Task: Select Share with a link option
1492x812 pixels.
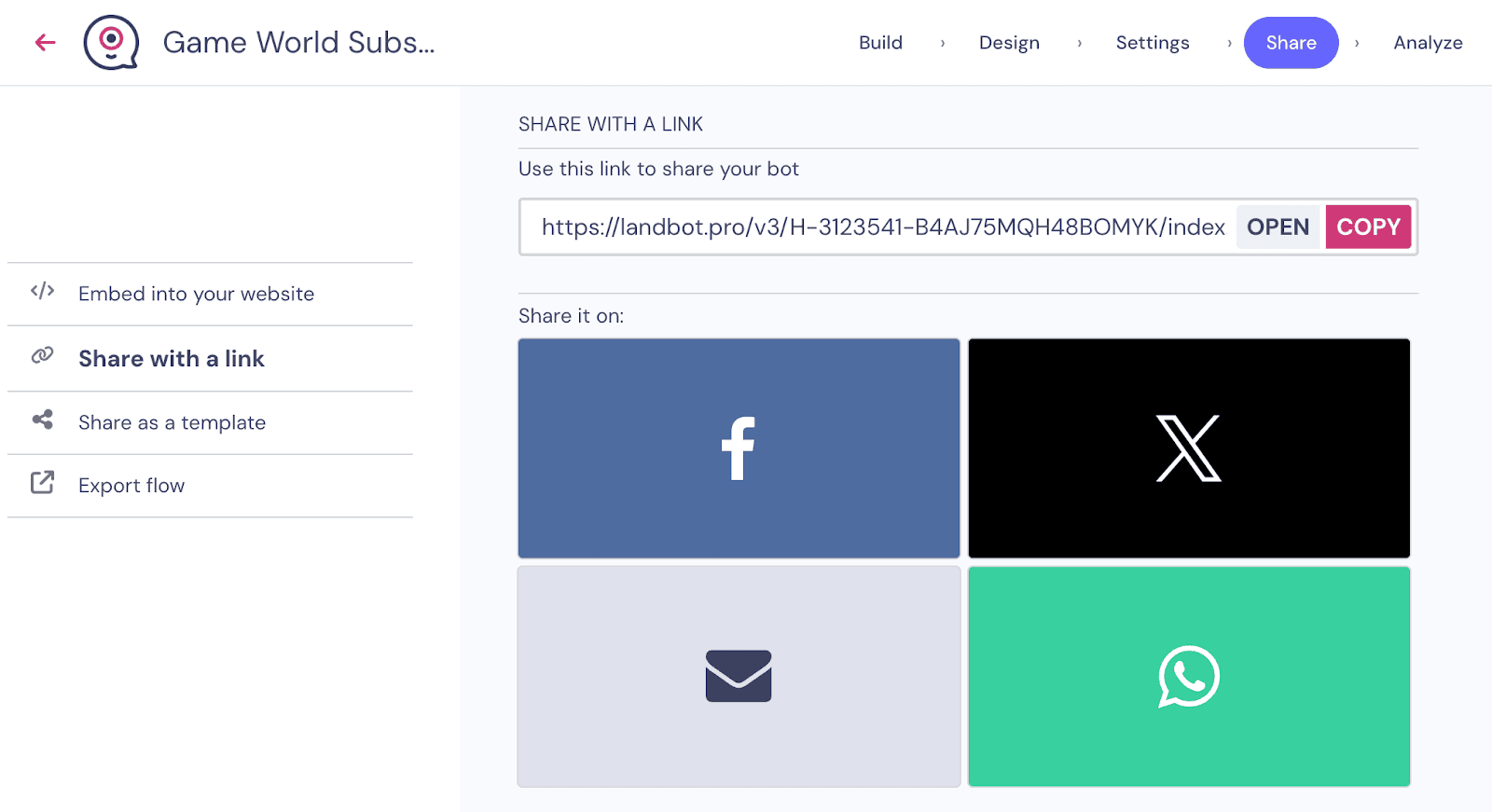Action: pos(210,359)
